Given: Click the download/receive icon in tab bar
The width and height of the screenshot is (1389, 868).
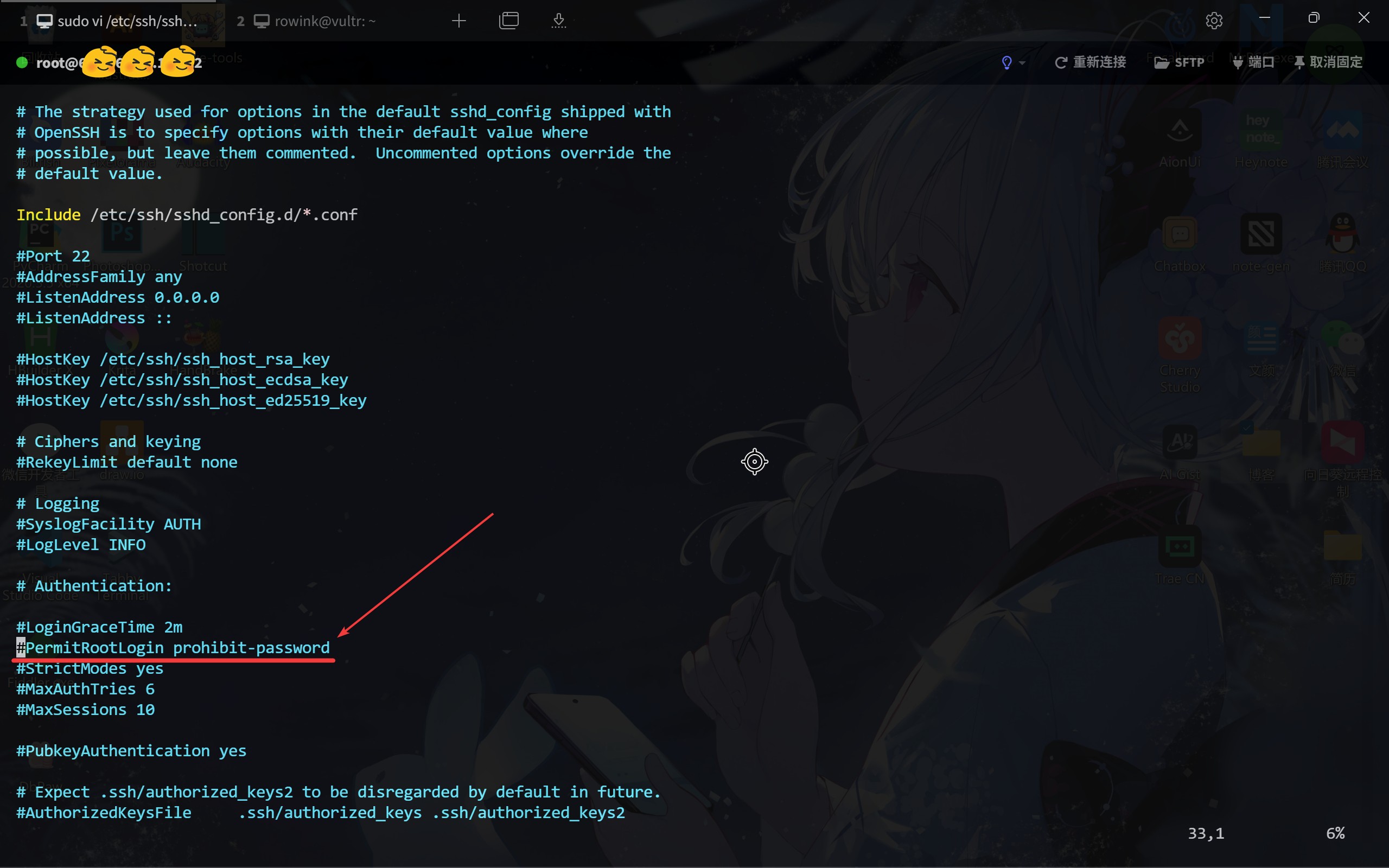Looking at the screenshot, I should pyautogui.click(x=558, y=21).
